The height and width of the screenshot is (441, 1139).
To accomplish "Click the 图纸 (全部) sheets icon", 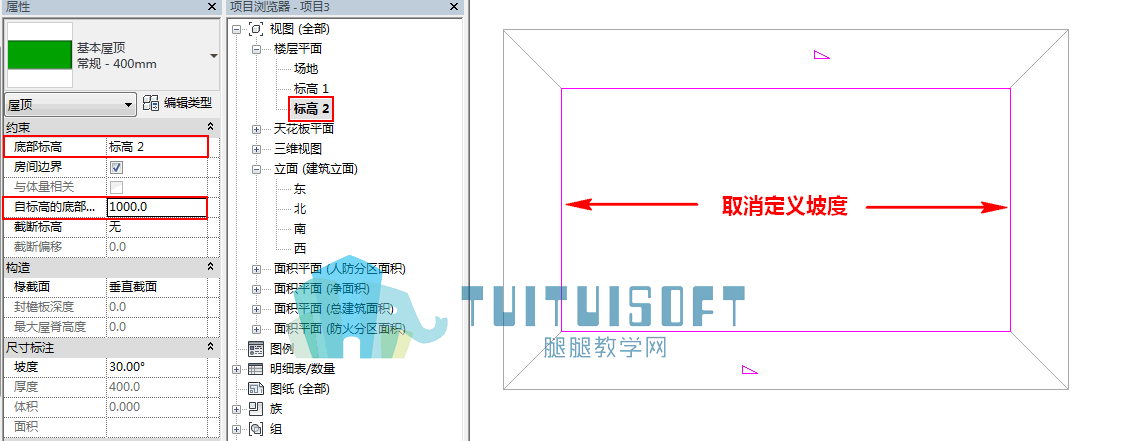I will (x=256, y=389).
